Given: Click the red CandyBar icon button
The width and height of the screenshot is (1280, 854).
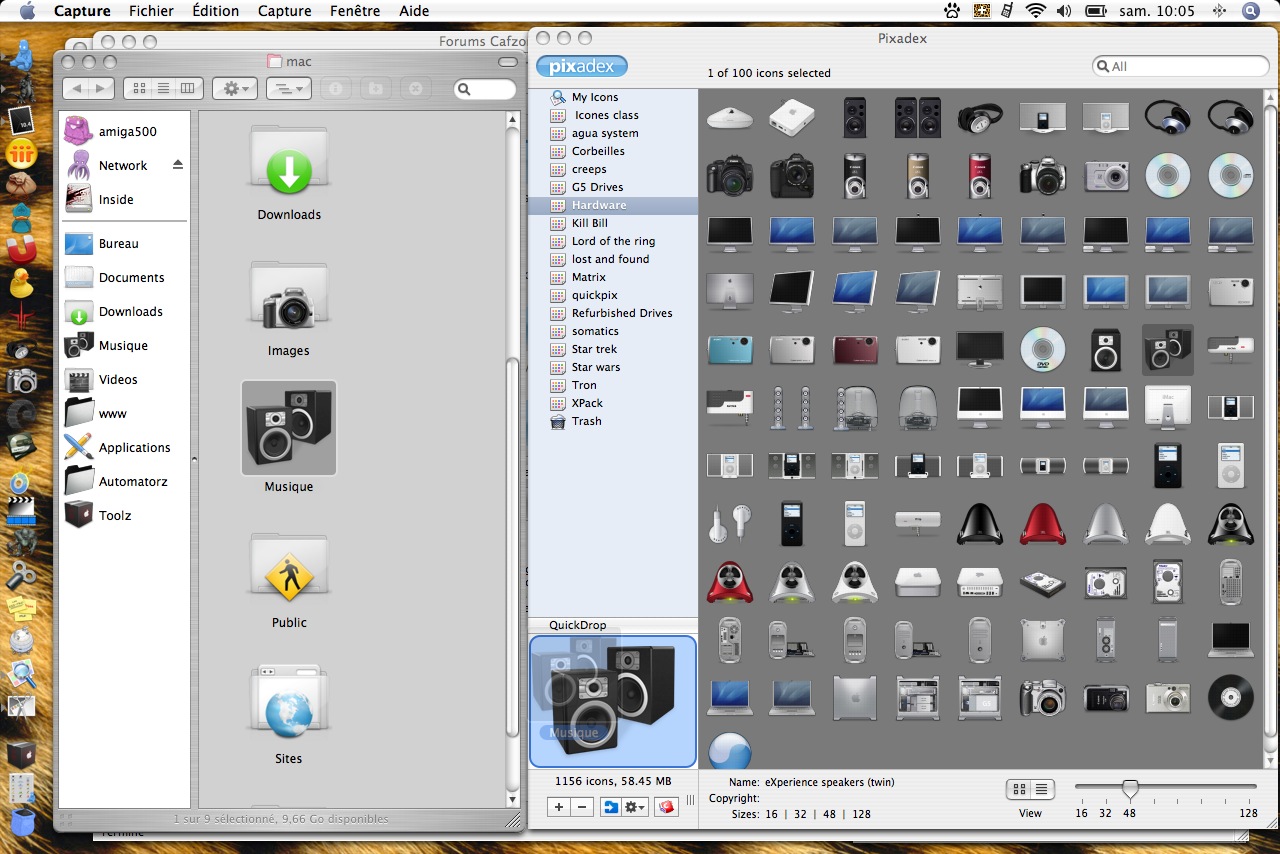Looking at the screenshot, I should pyautogui.click(x=666, y=807).
